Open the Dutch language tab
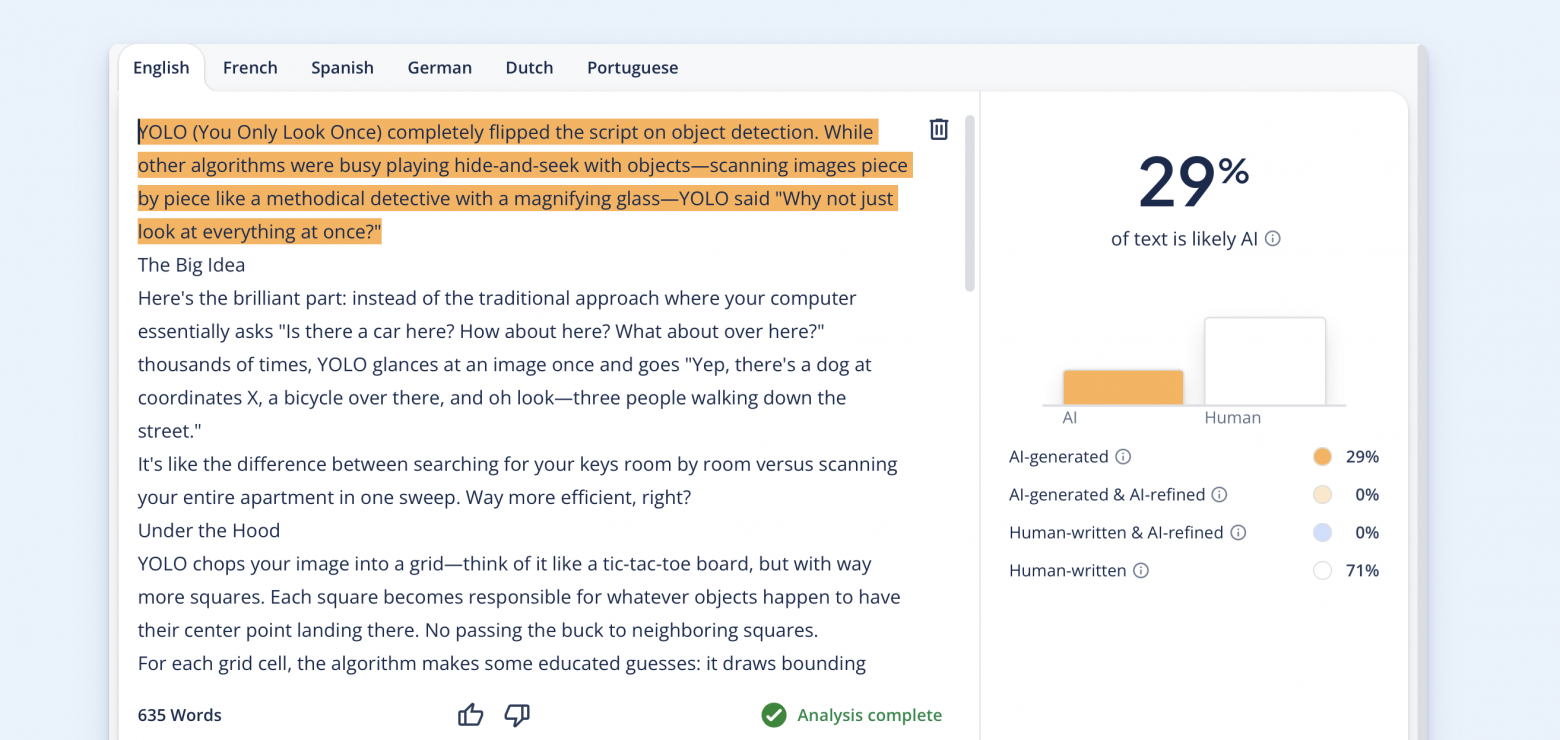 pos(529,68)
